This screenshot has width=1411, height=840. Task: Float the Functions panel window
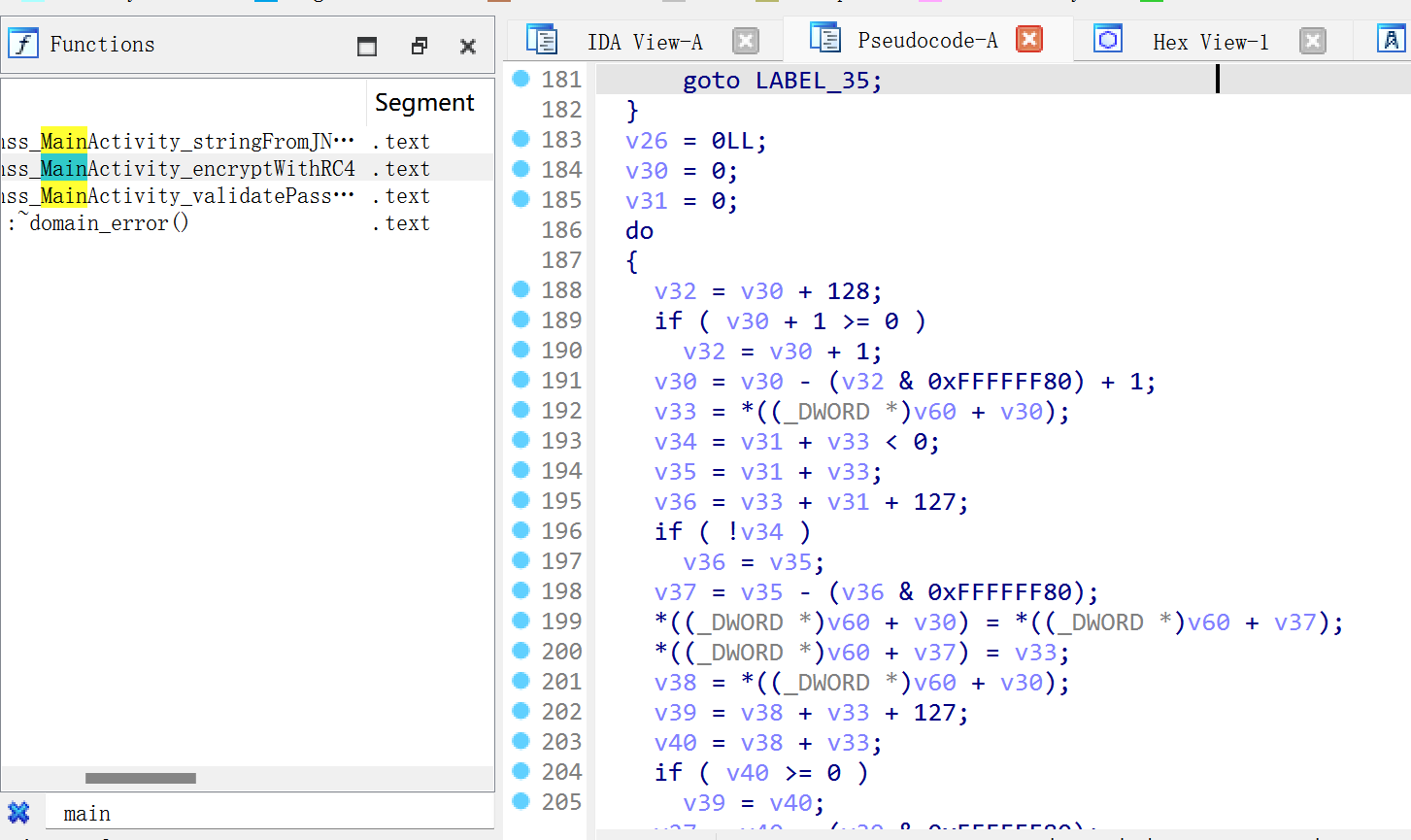pos(419,46)
